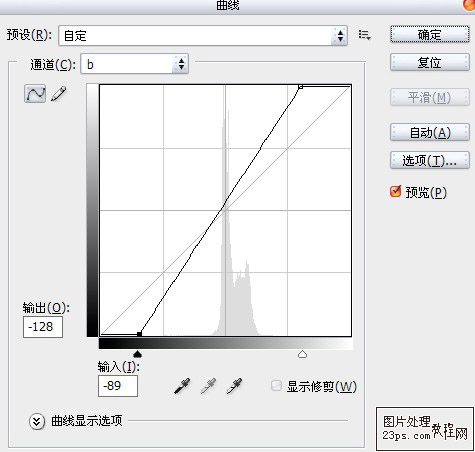The width and height of the screenshot is (475, 452).
Task: Click the 确定 OK button
Action: [430, 34]
